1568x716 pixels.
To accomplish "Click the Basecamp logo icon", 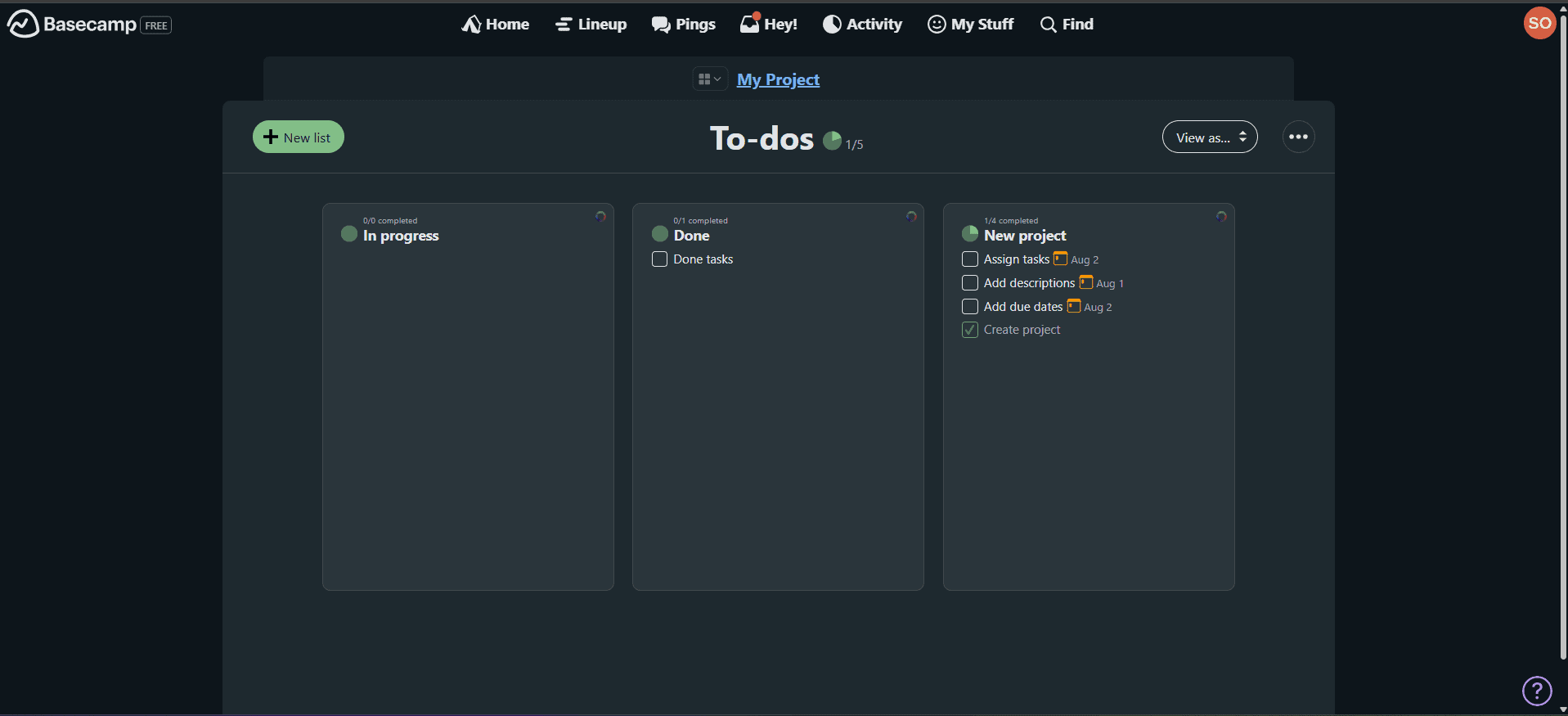I will tap(23, 24).
